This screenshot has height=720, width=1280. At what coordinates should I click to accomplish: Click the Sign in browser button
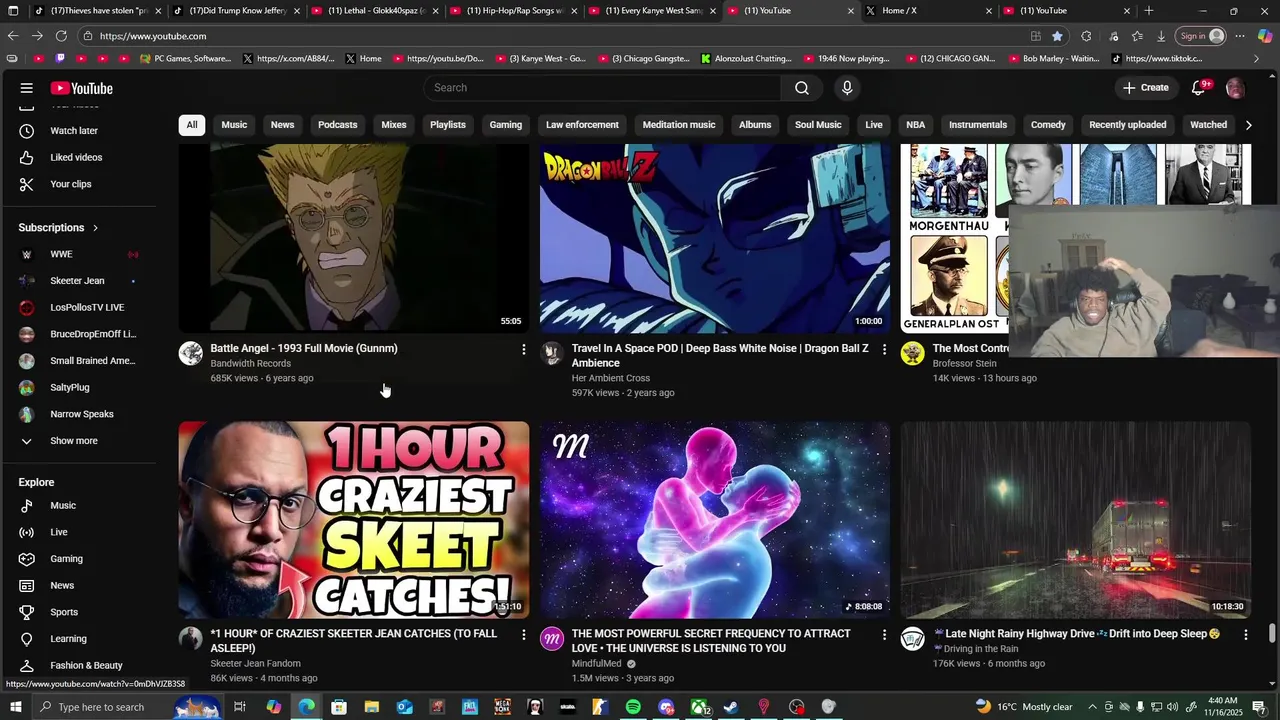pyautogui.click(x=1202, y=36)
